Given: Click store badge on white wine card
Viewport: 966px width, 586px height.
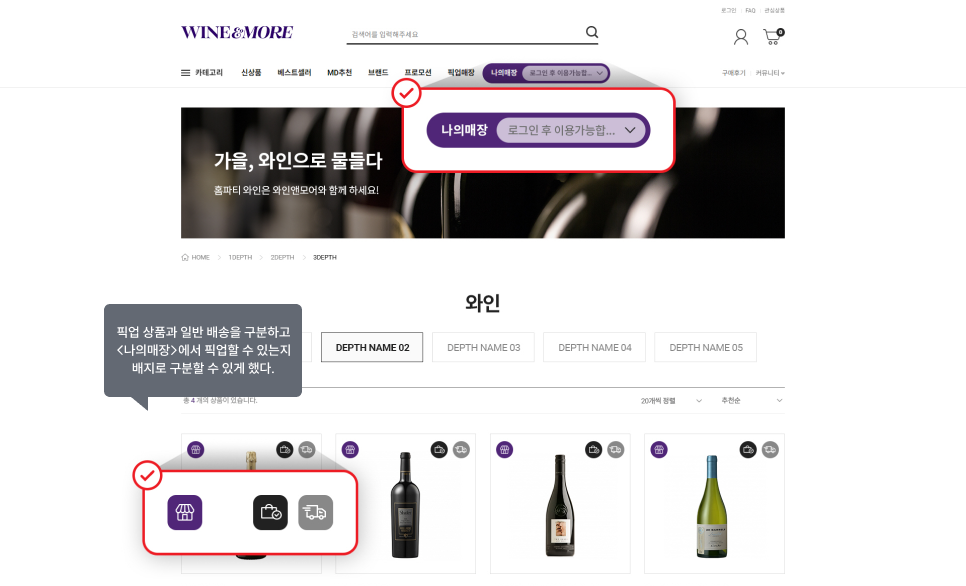Looking at the screenshot, I should click(x=659, y=450).
